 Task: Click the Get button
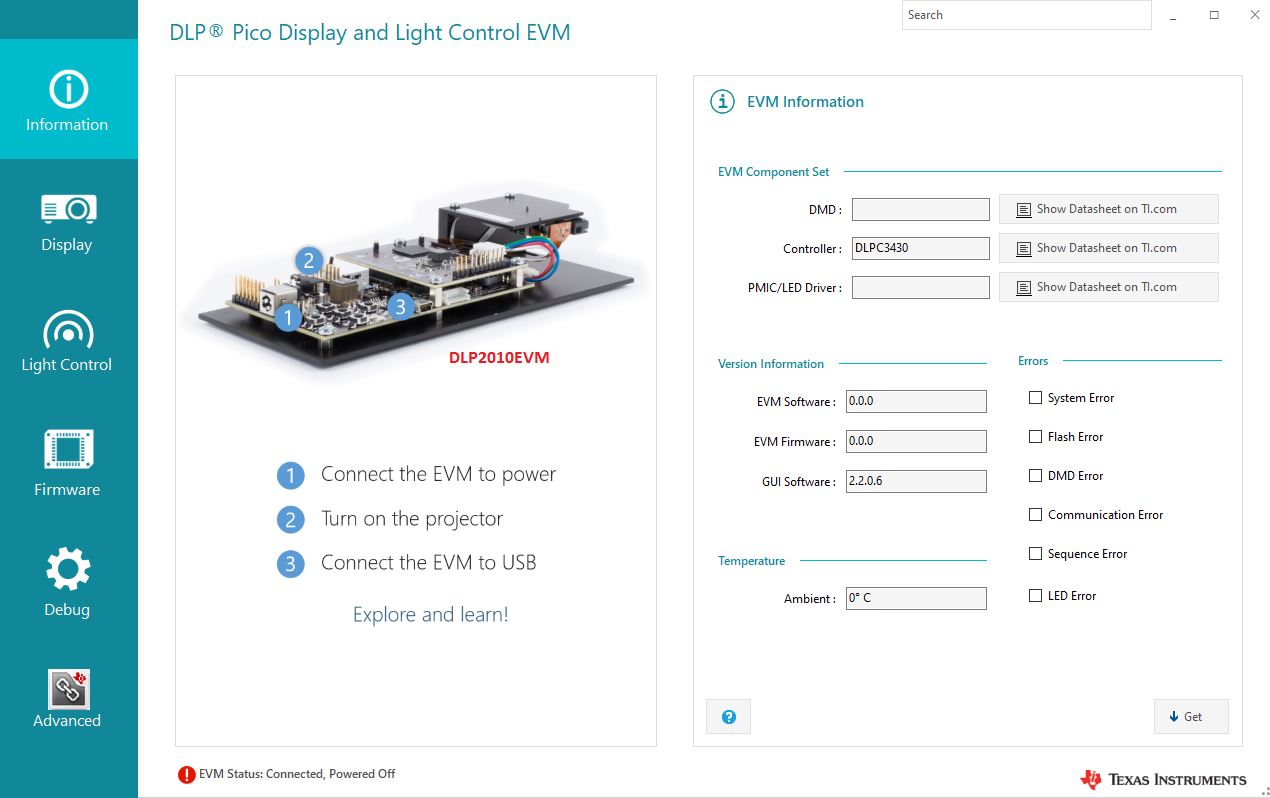(1191, 717)
